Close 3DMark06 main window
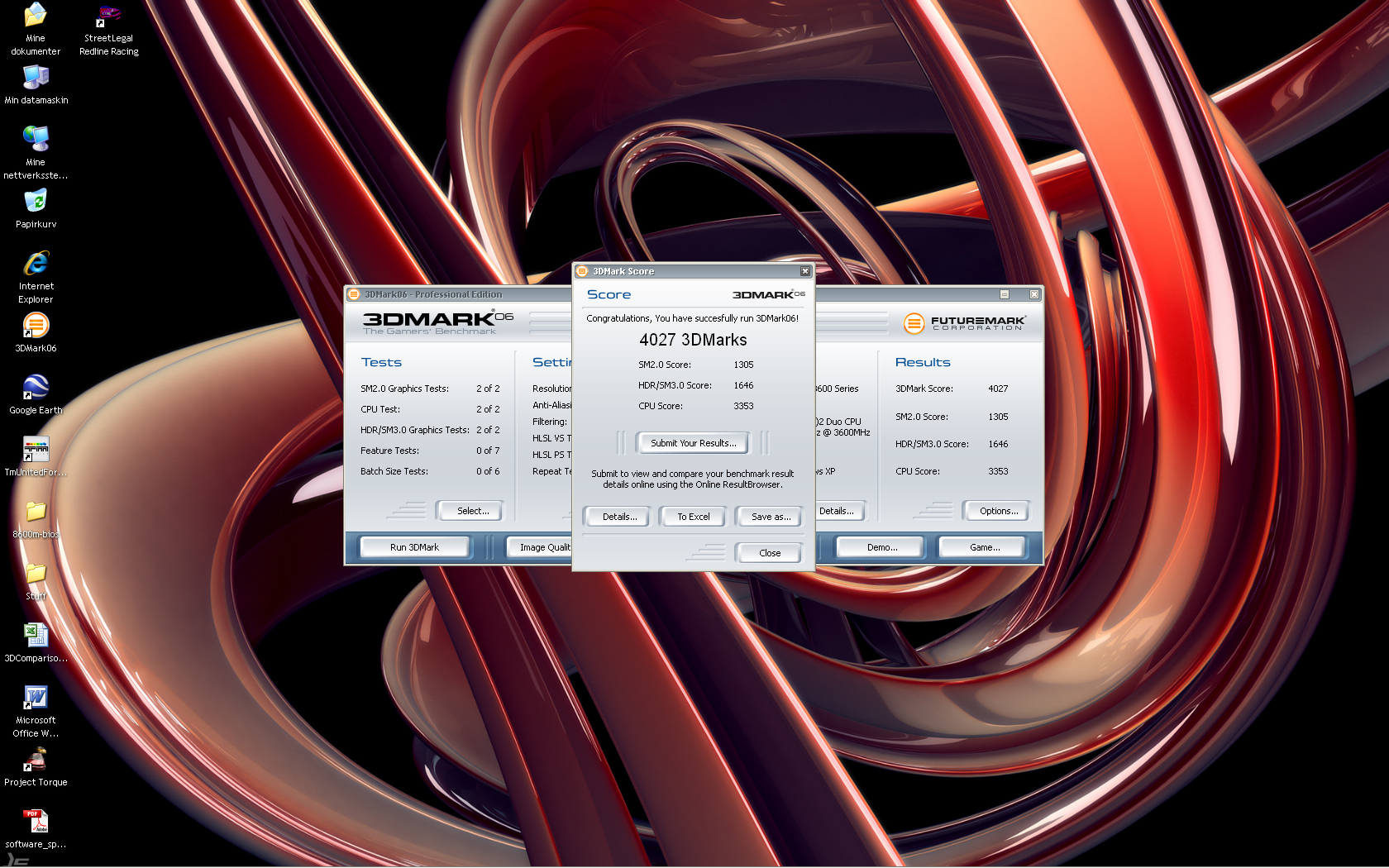This screenshot has height=868, width=1389. (x=1034, y=294)
